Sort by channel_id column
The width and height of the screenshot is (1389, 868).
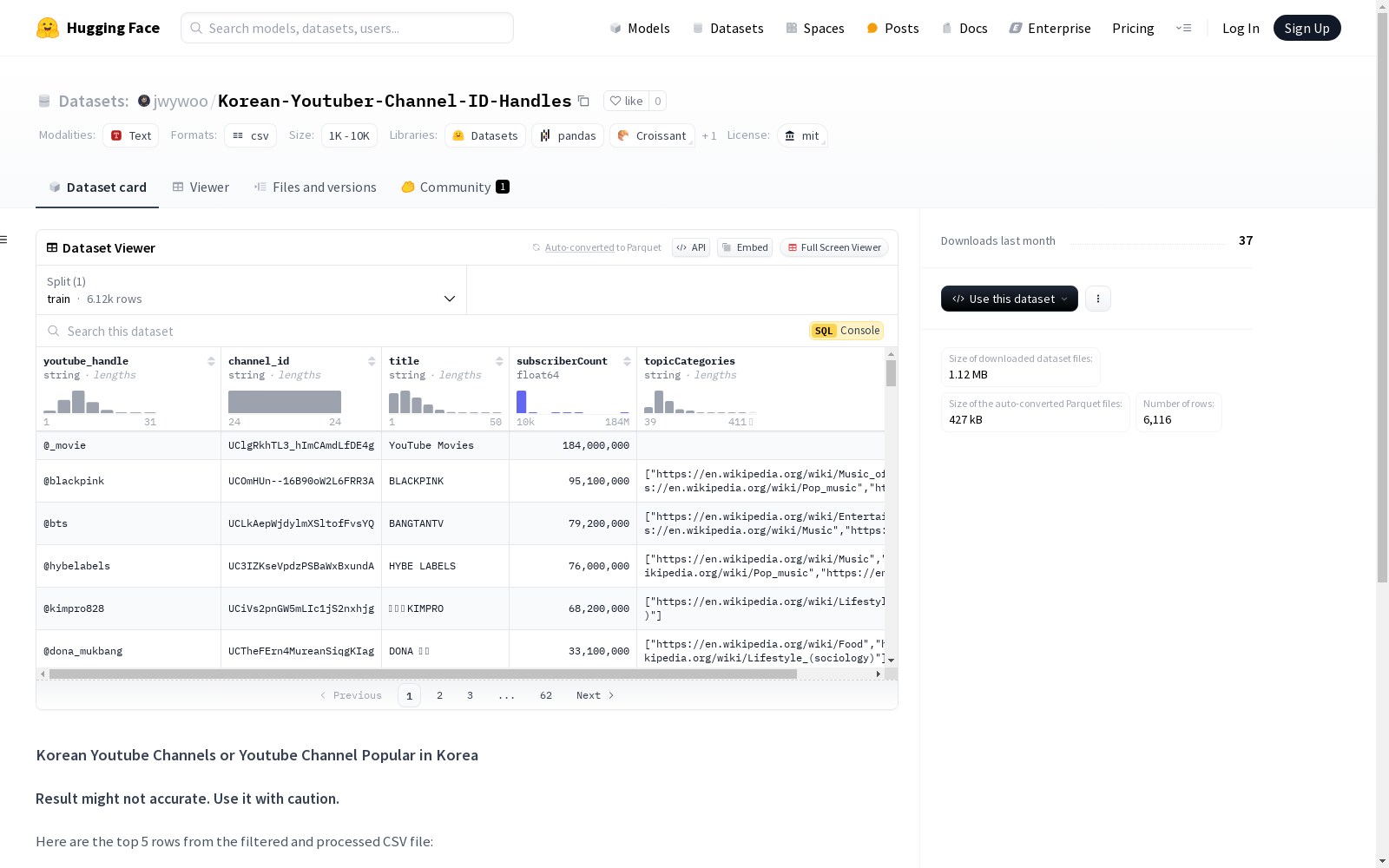372,361
